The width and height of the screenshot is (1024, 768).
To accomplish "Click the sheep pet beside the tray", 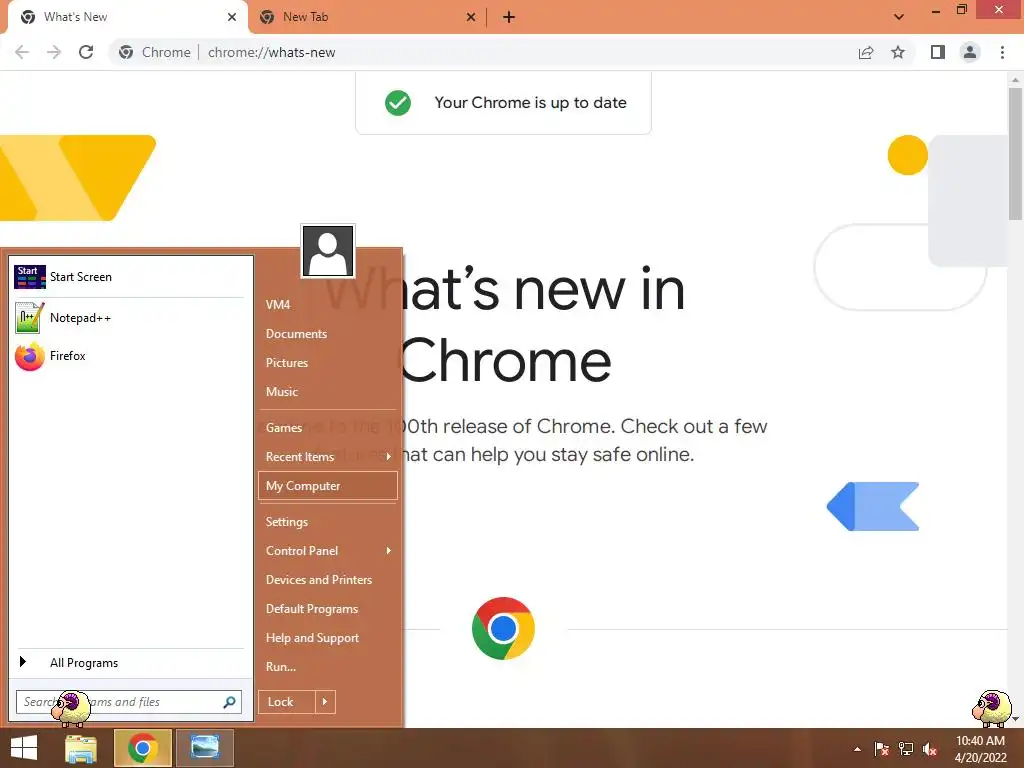I will [x=992, y=708].
